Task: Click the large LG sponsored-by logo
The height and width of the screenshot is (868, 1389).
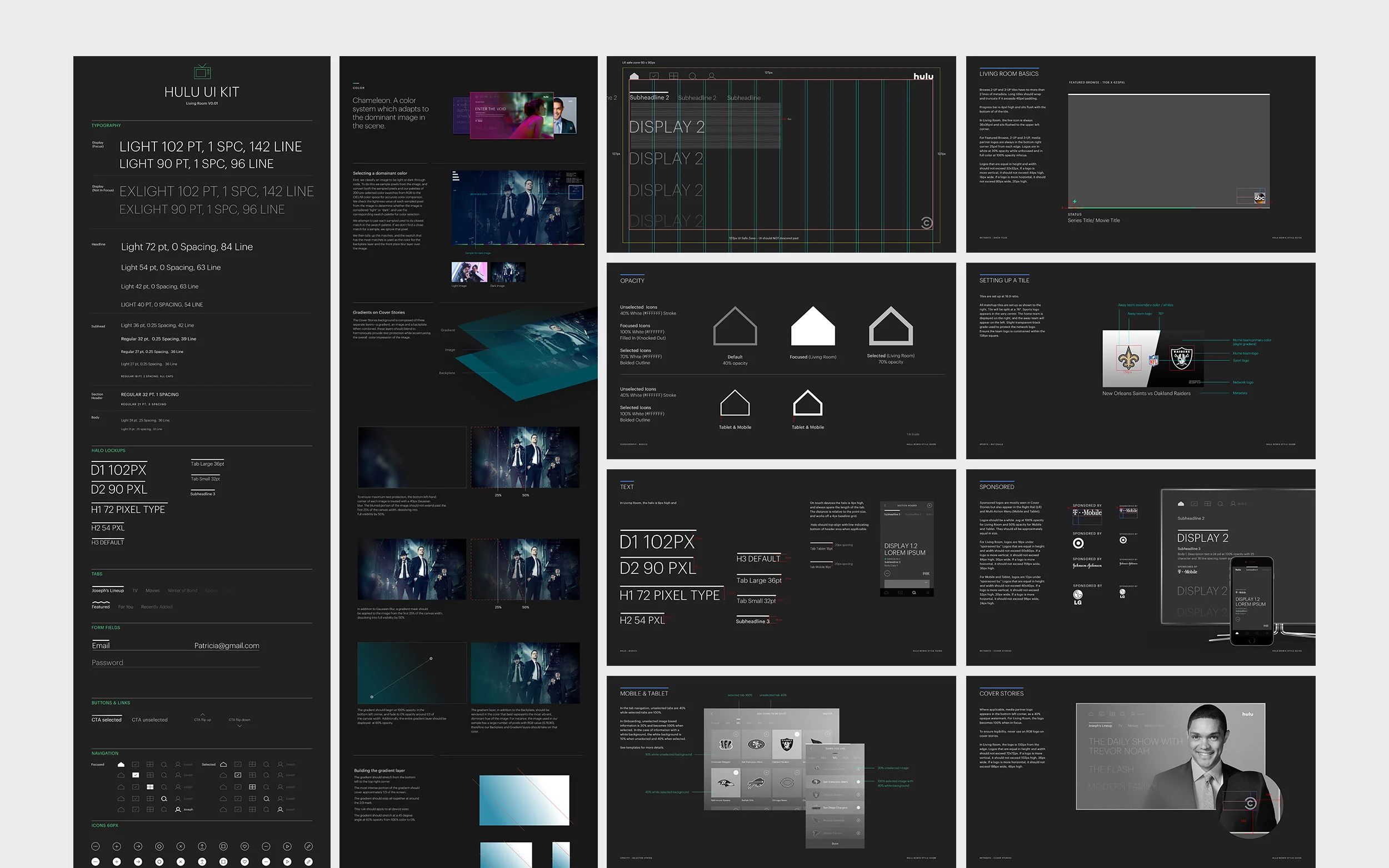Action: point(1078,597)
